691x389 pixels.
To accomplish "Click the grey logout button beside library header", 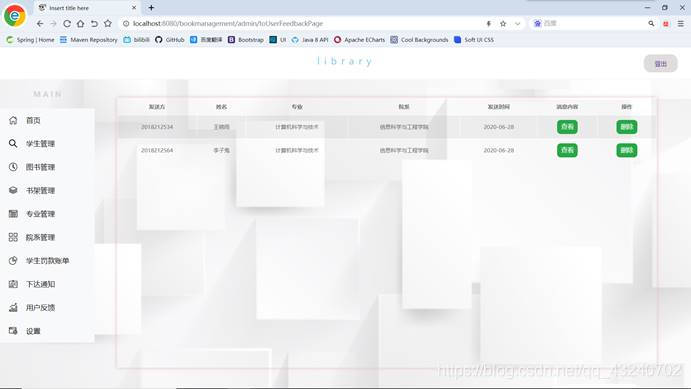I will (x=660, y=64).
